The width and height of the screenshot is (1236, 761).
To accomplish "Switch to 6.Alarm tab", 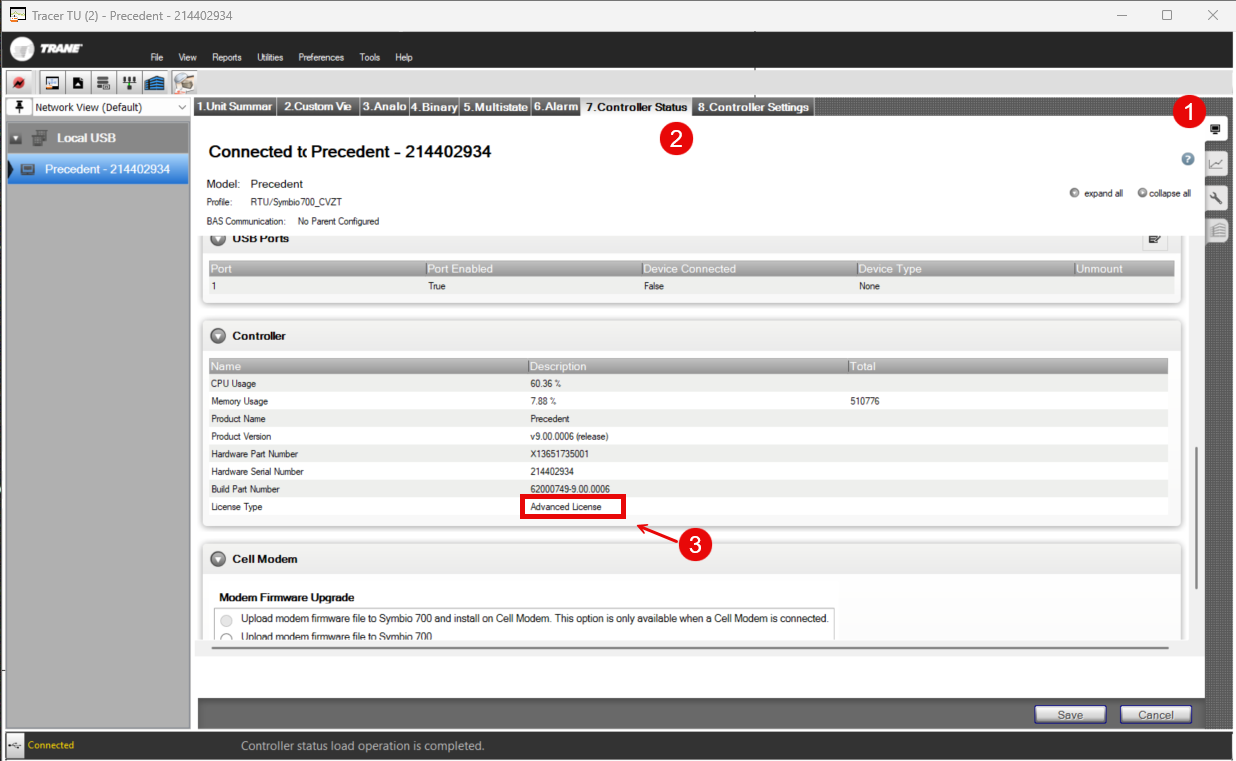I will click(x=556, y=107).
